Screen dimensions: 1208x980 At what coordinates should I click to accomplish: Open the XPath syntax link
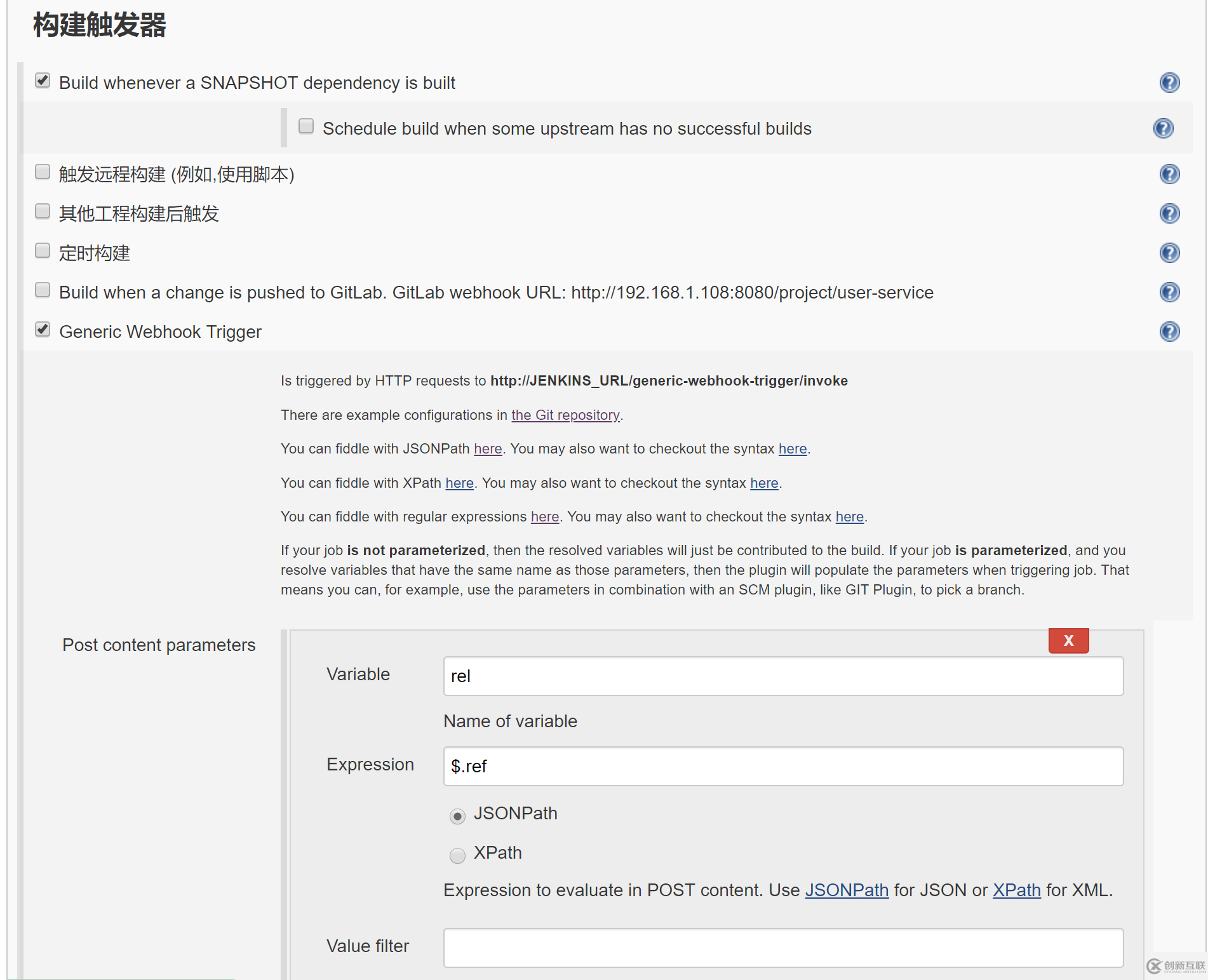pos(764,483)
